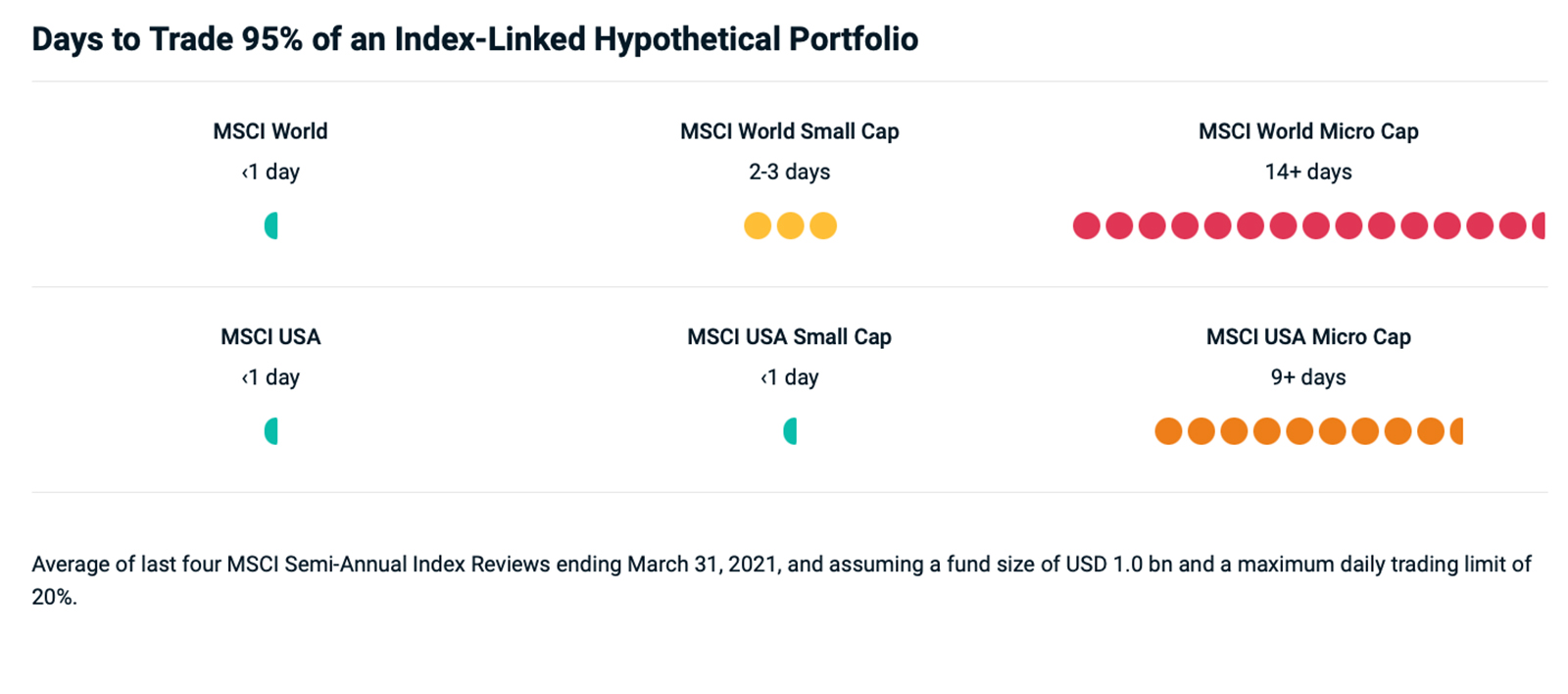Screen dimensions: 1568x694
Task: Select the MSCI USA Small Cap heading
Action: (790, 337)
